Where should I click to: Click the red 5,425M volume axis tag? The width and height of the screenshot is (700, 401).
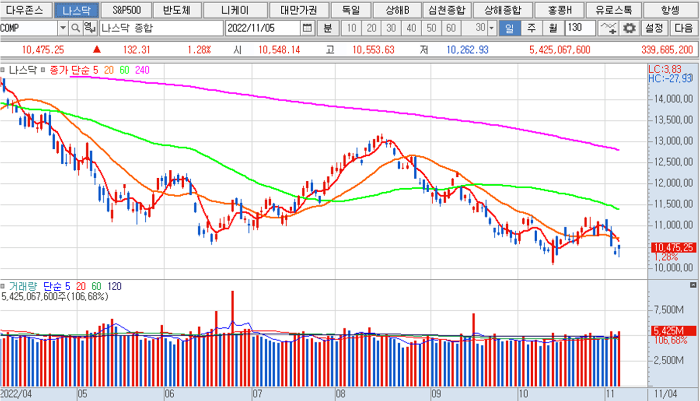coord(674,331)
